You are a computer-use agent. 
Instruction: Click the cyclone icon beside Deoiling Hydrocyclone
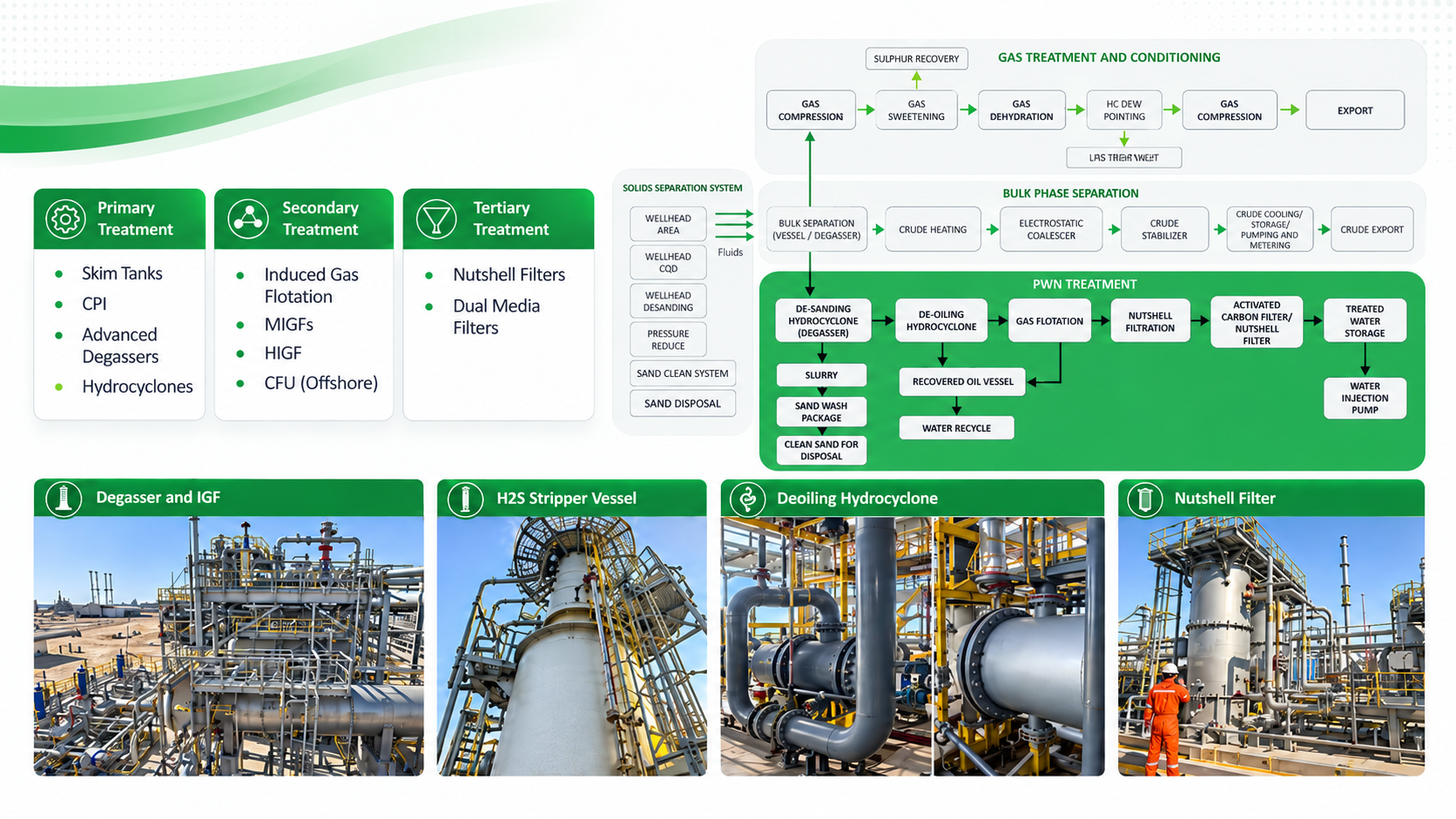[747, 500]
